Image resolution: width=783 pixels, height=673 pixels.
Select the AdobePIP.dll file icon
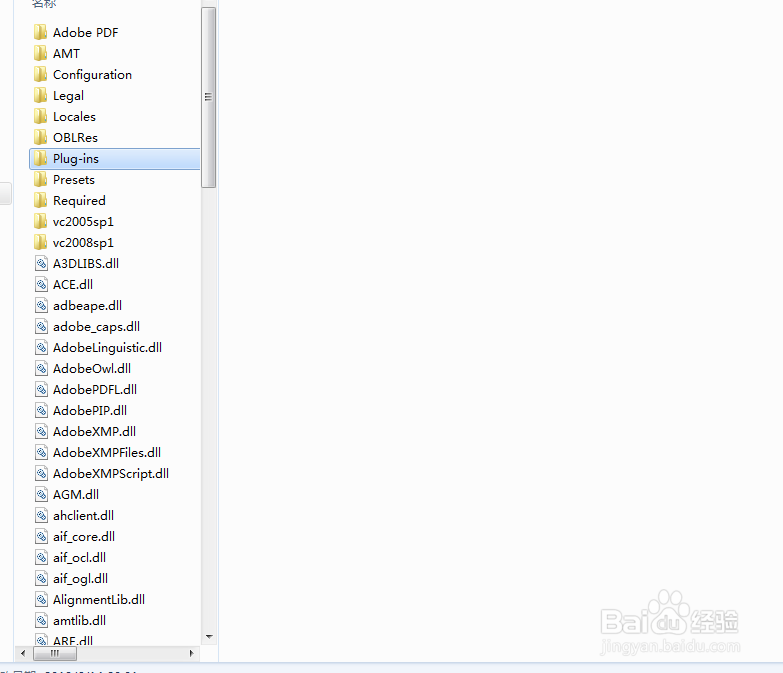[41, 410]
